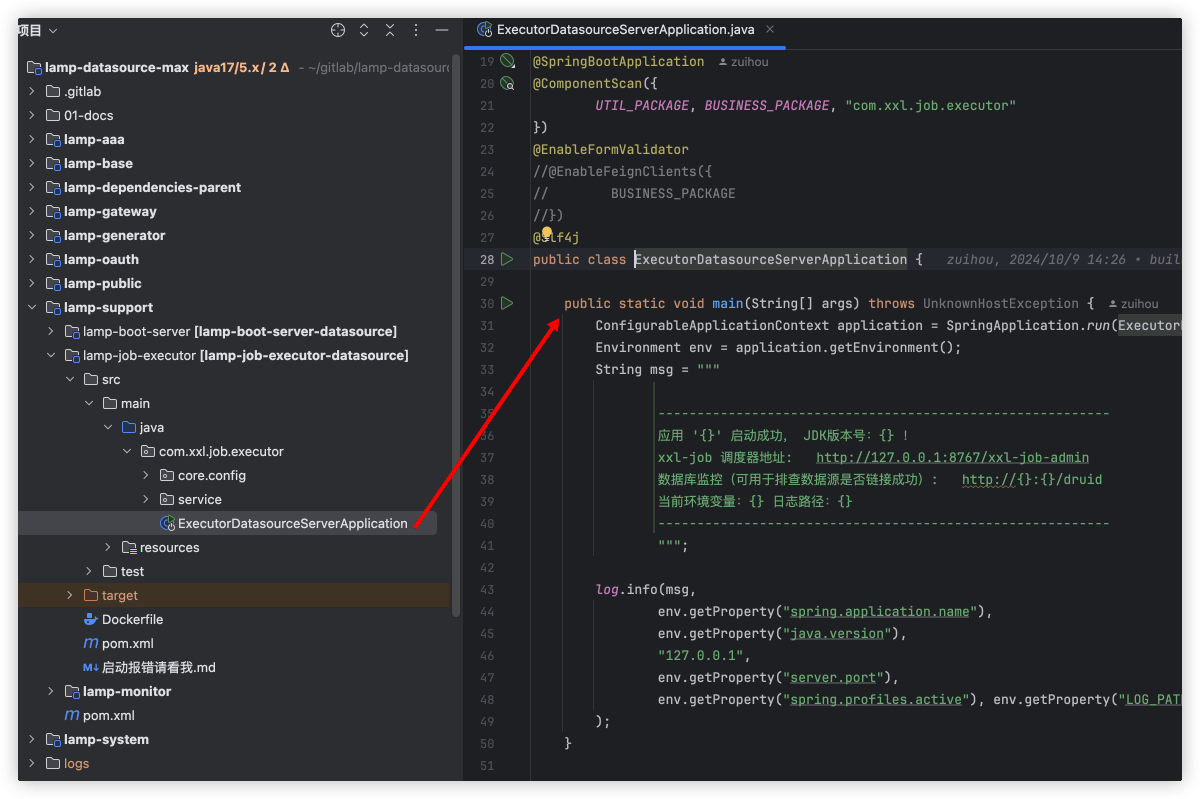Image resolution: width=1200 pixels, height=799 pixels.
Task: Collapse the lamp-support module folder
Action: tap(32, 307)
